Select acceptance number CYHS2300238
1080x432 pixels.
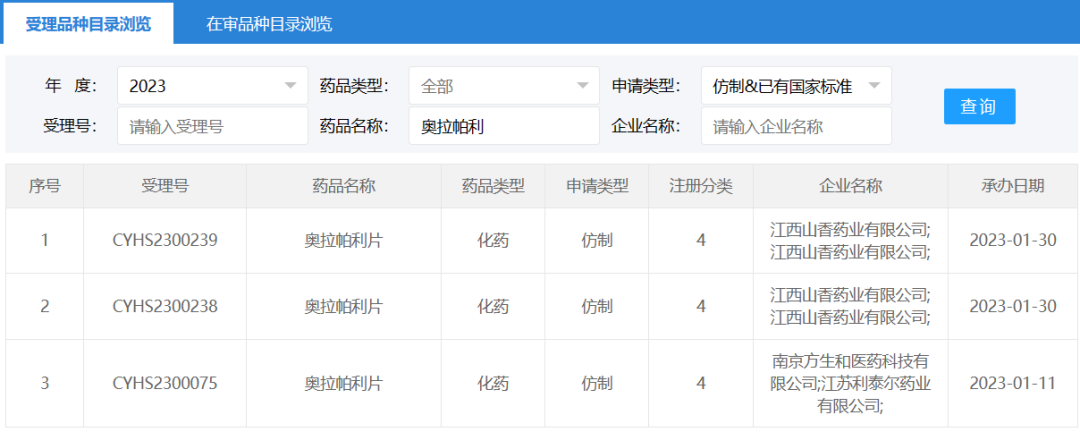(165, 307)
